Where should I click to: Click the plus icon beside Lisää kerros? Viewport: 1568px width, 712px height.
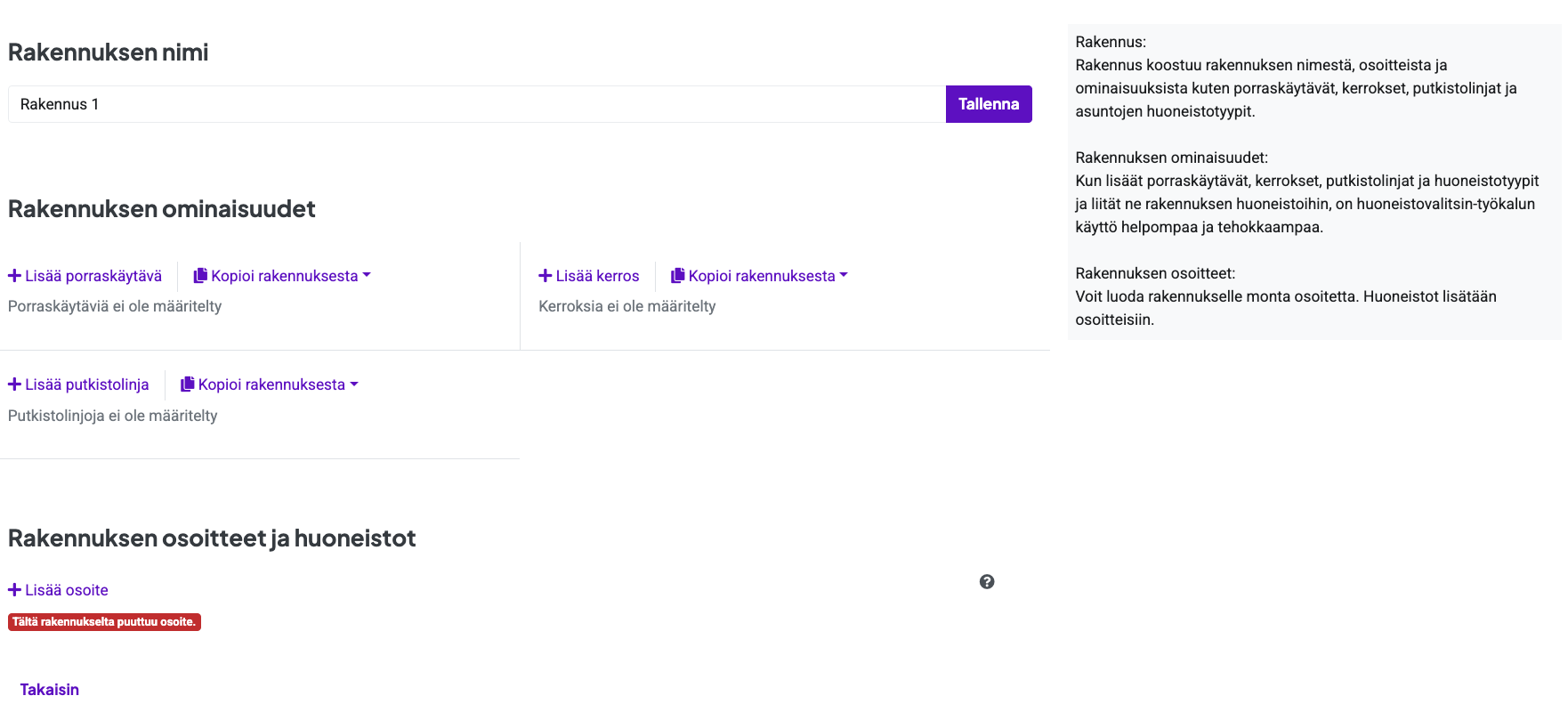pyautogui.click(x=546, y=276)
